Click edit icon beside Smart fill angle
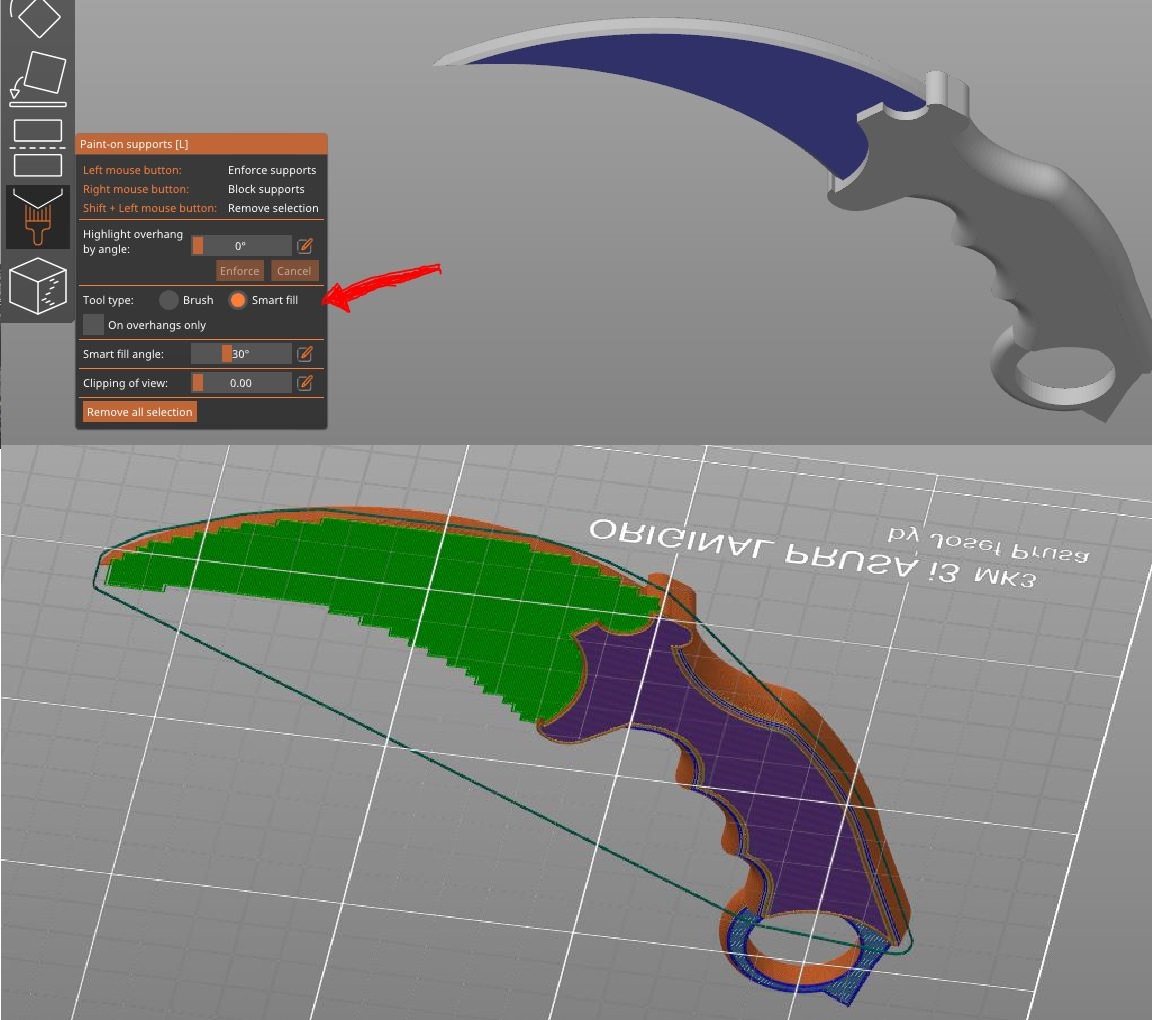This screenshot has width=1152, height=1020. pyautogui.click(x=305, y=354)
